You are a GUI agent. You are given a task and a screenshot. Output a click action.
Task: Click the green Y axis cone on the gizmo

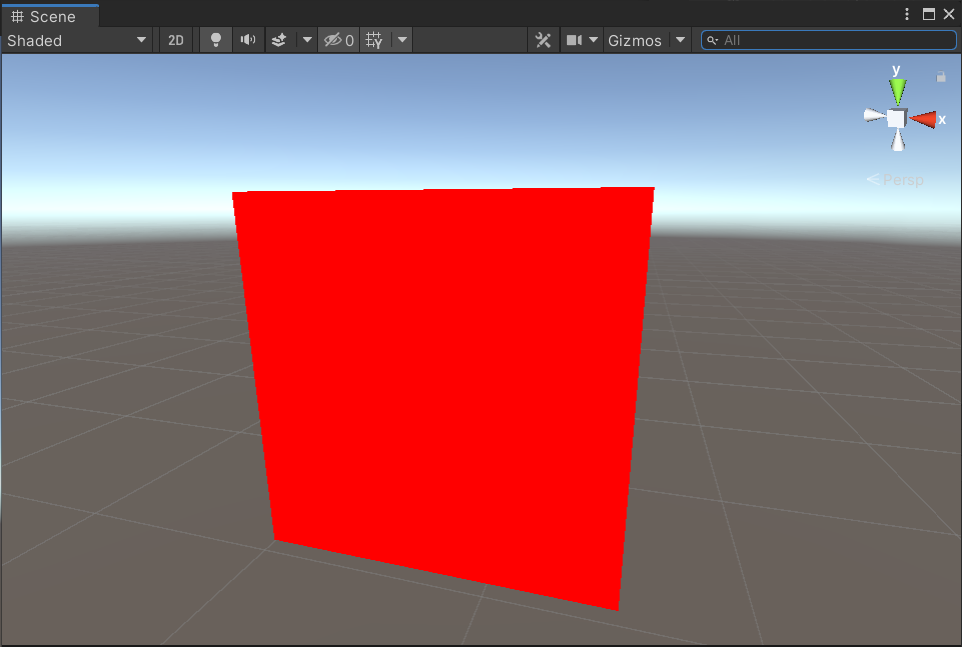tap(897, 90)
